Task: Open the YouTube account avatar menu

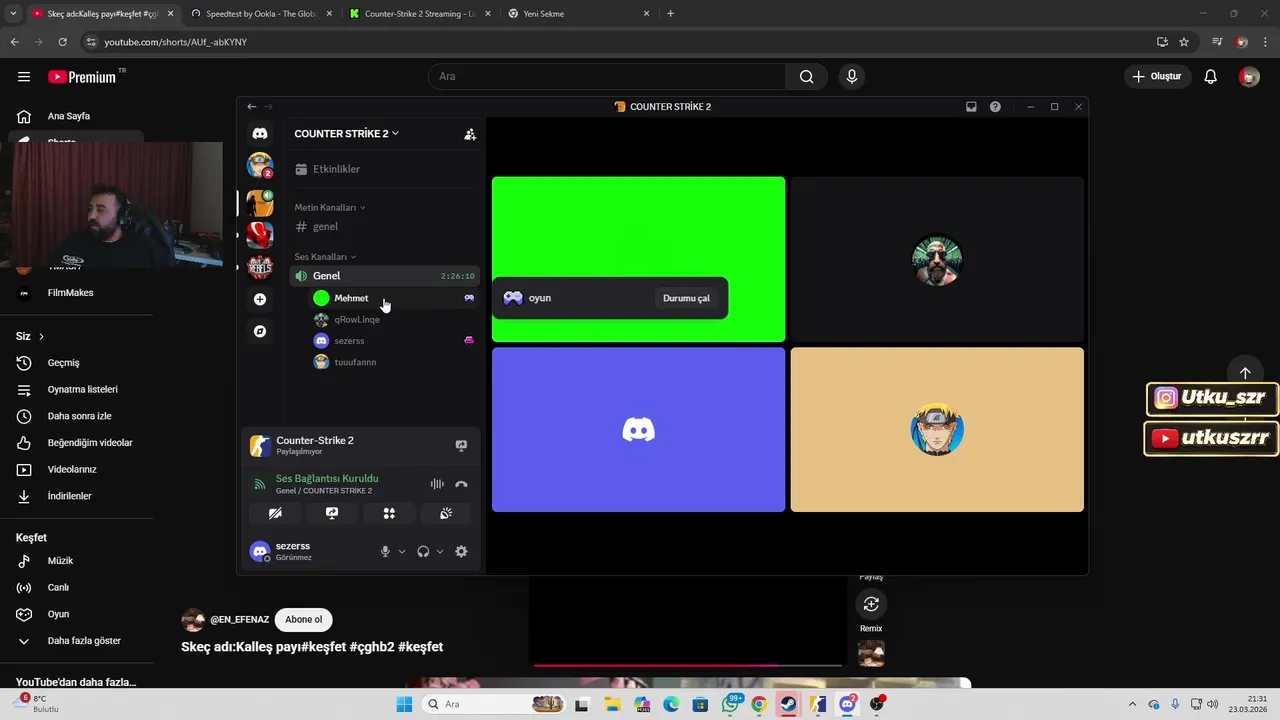Action: click(x=1249, y=77)
